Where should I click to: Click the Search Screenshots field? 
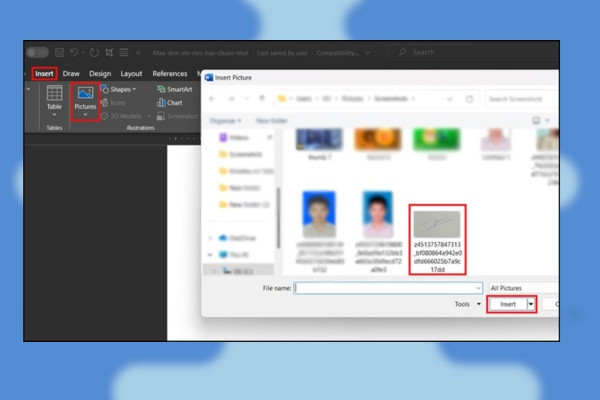click(x=522, y=99)
